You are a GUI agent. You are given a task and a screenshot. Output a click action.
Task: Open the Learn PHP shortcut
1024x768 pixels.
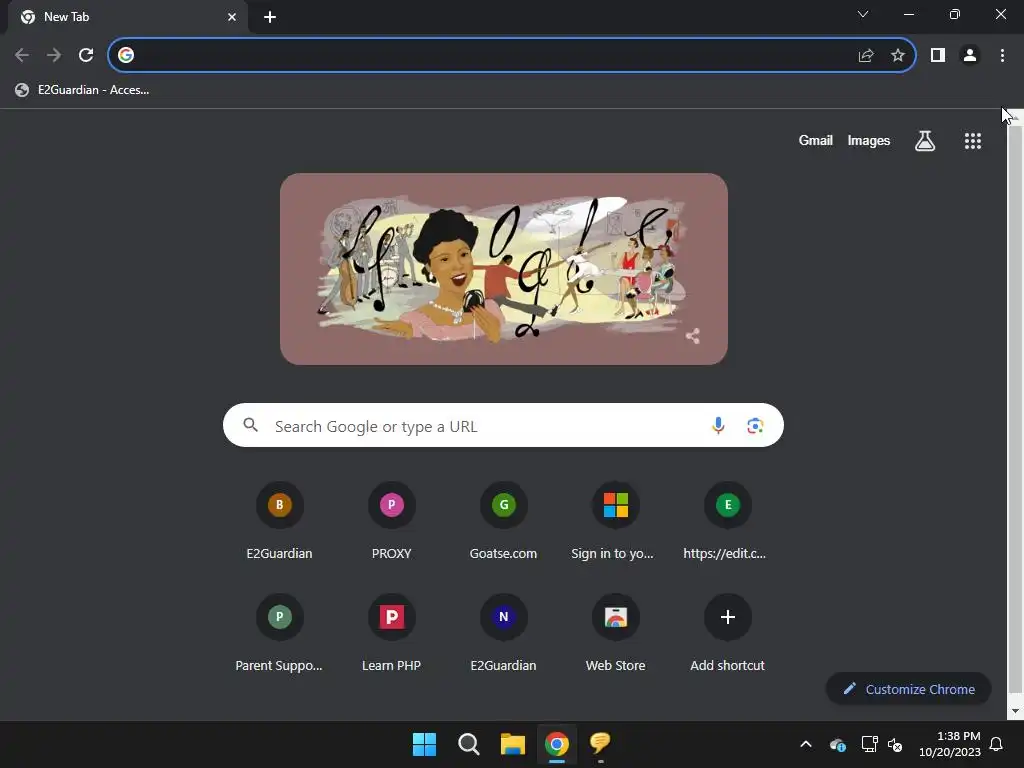coord(391,634)
